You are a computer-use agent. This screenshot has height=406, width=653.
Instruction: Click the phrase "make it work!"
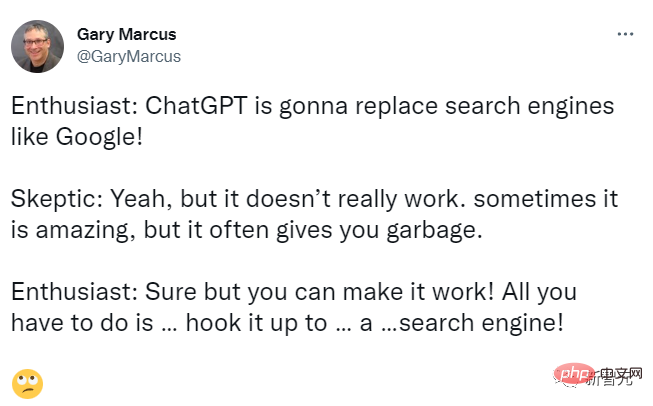point(388,295)
